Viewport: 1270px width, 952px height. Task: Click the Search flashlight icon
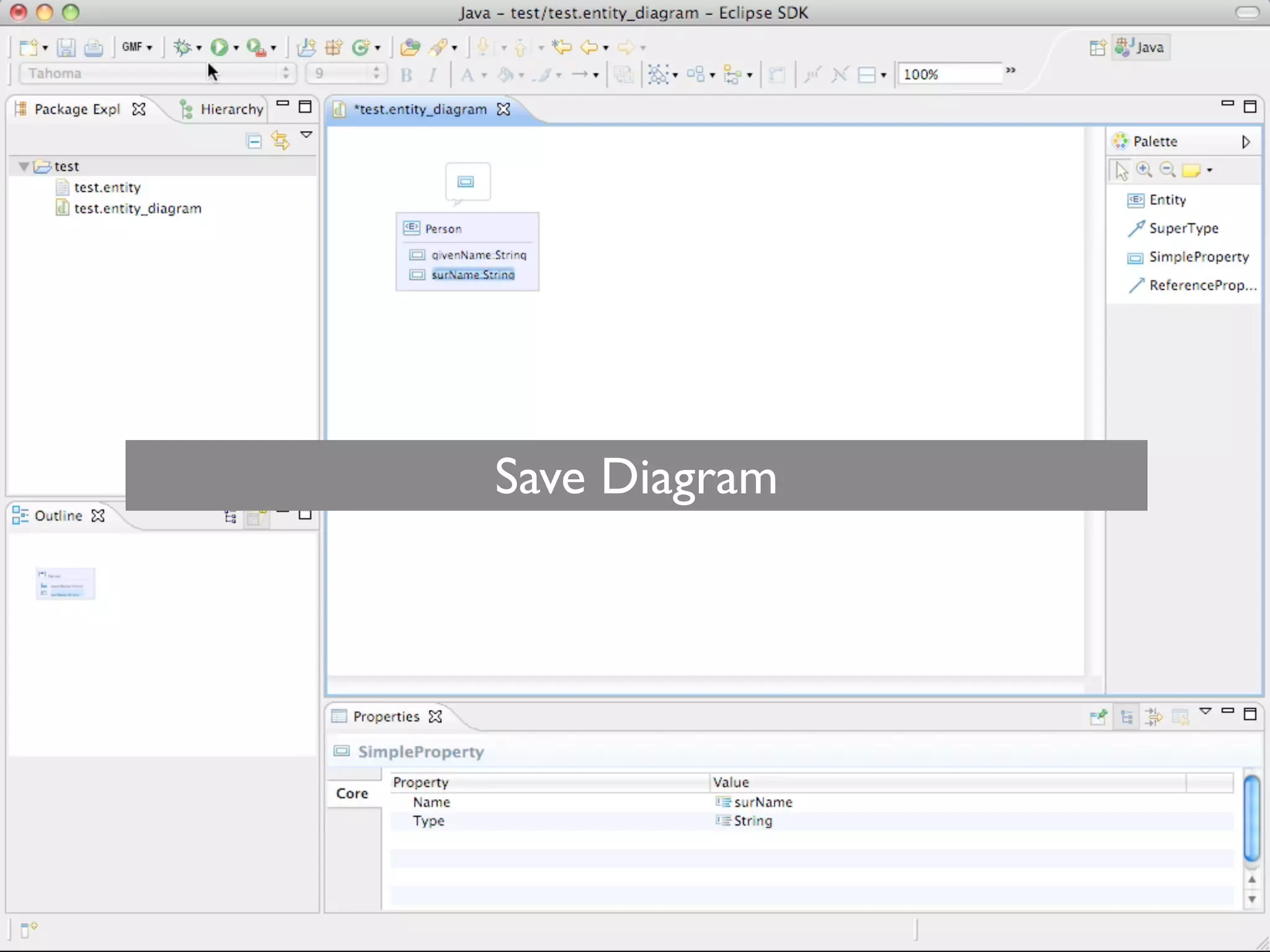[438, 47]
